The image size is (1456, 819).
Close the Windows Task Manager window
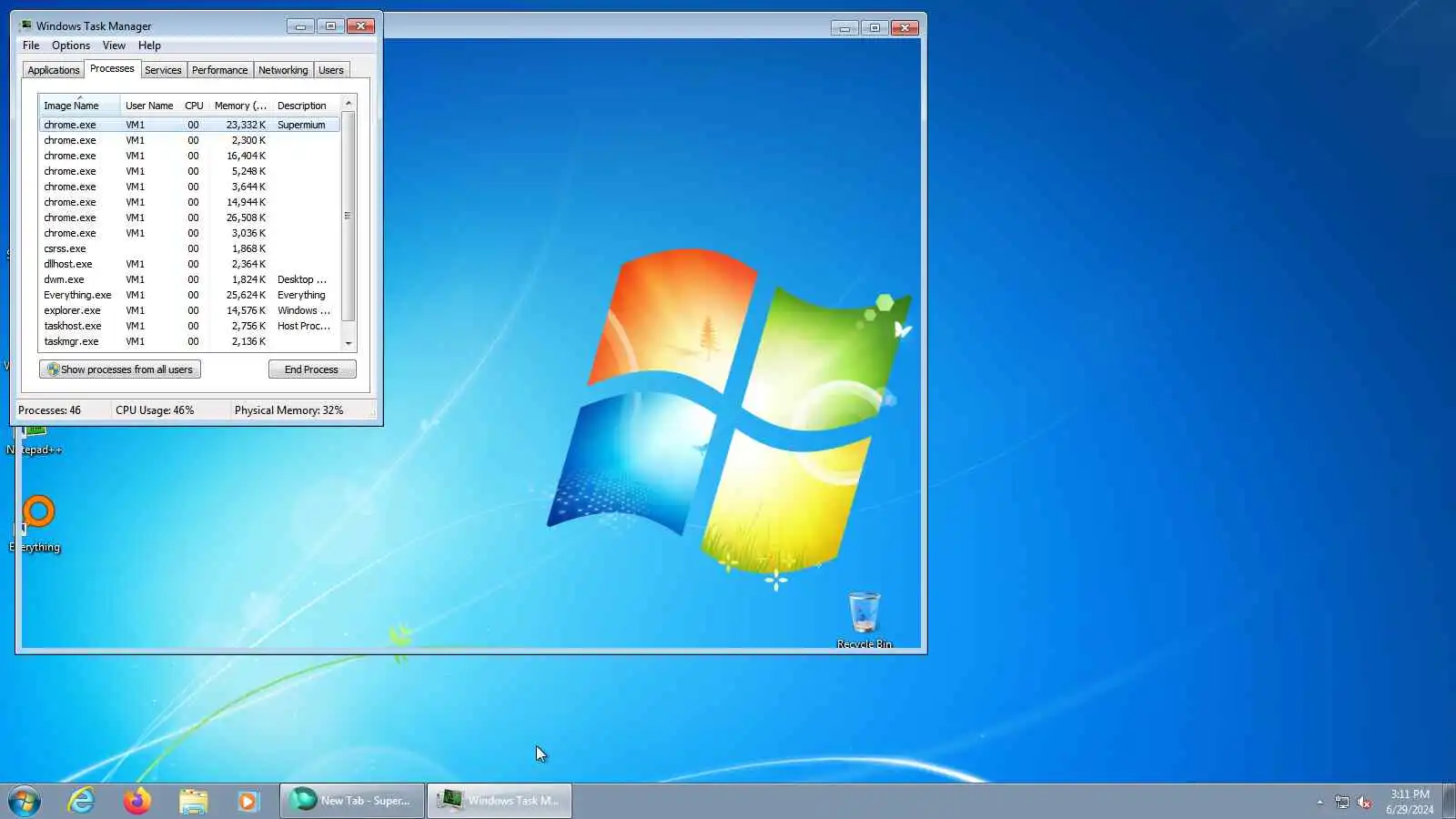click(360, 26)
